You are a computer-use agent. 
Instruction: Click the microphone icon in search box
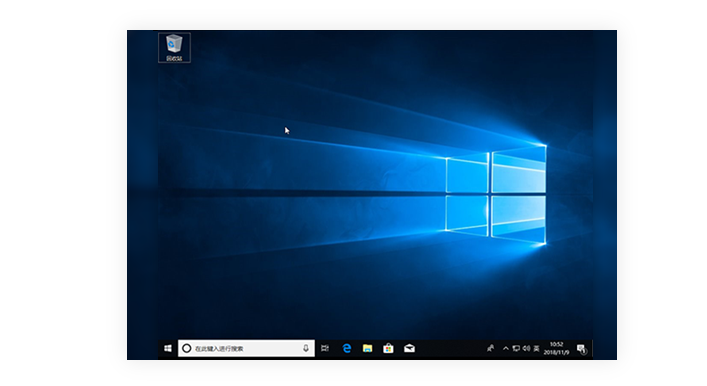[x=306, y=349]
